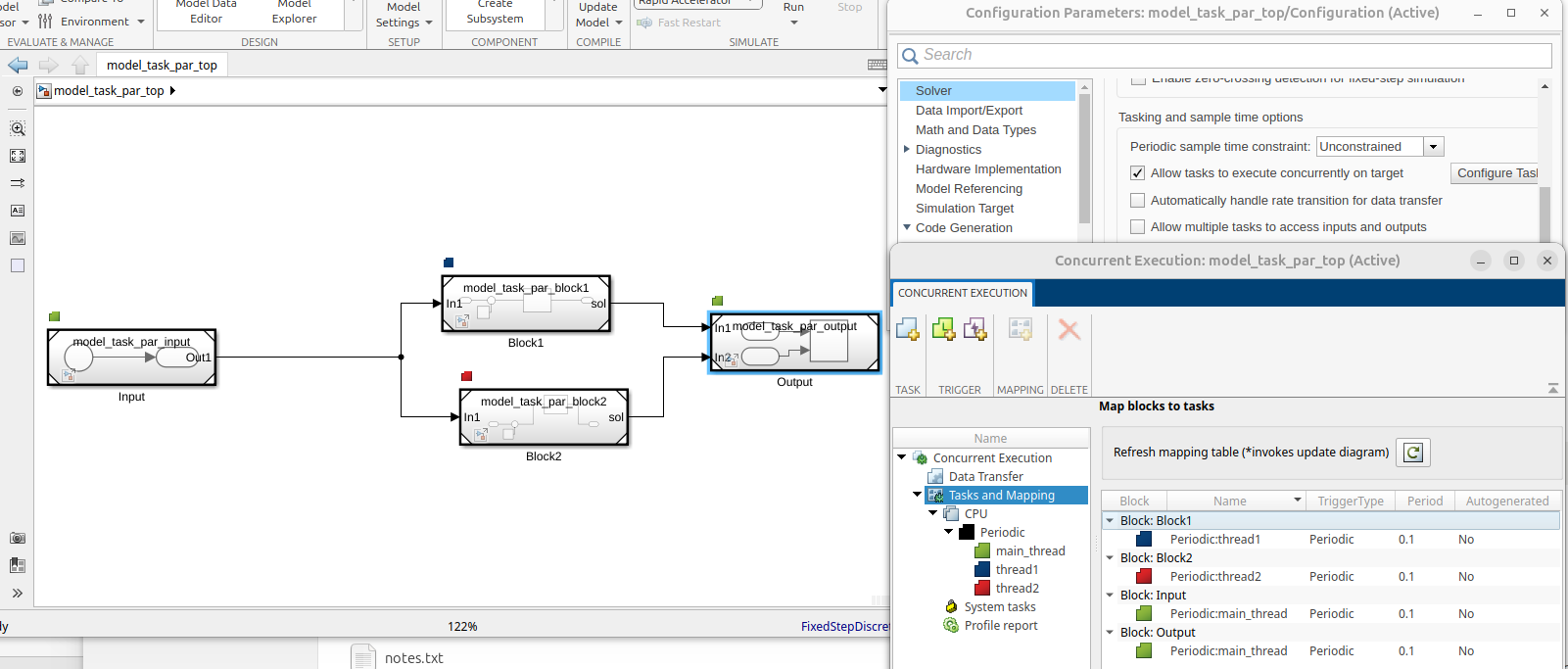Select the Zoom tool in the left palette

point(18,128)
